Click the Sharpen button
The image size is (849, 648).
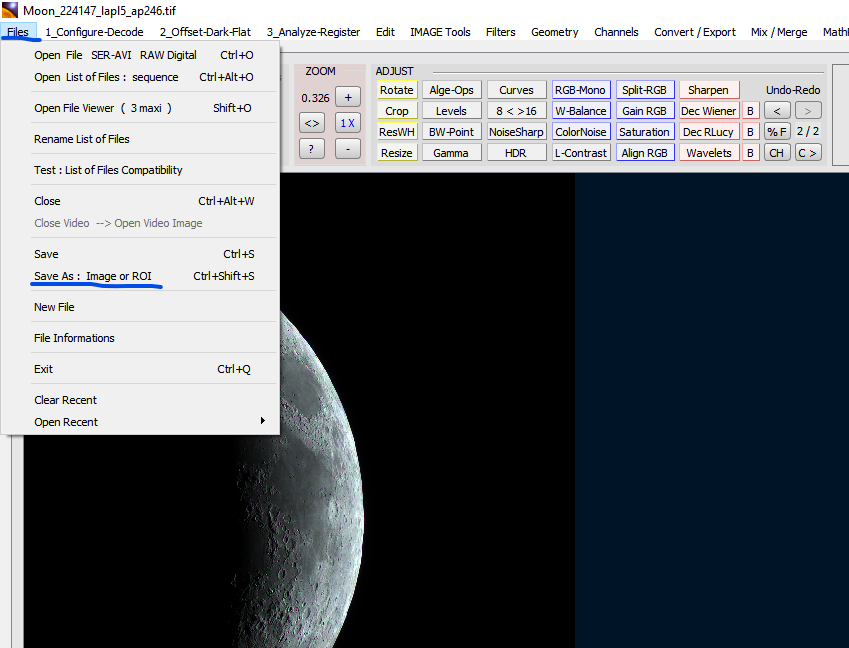(x=709, y=90)
